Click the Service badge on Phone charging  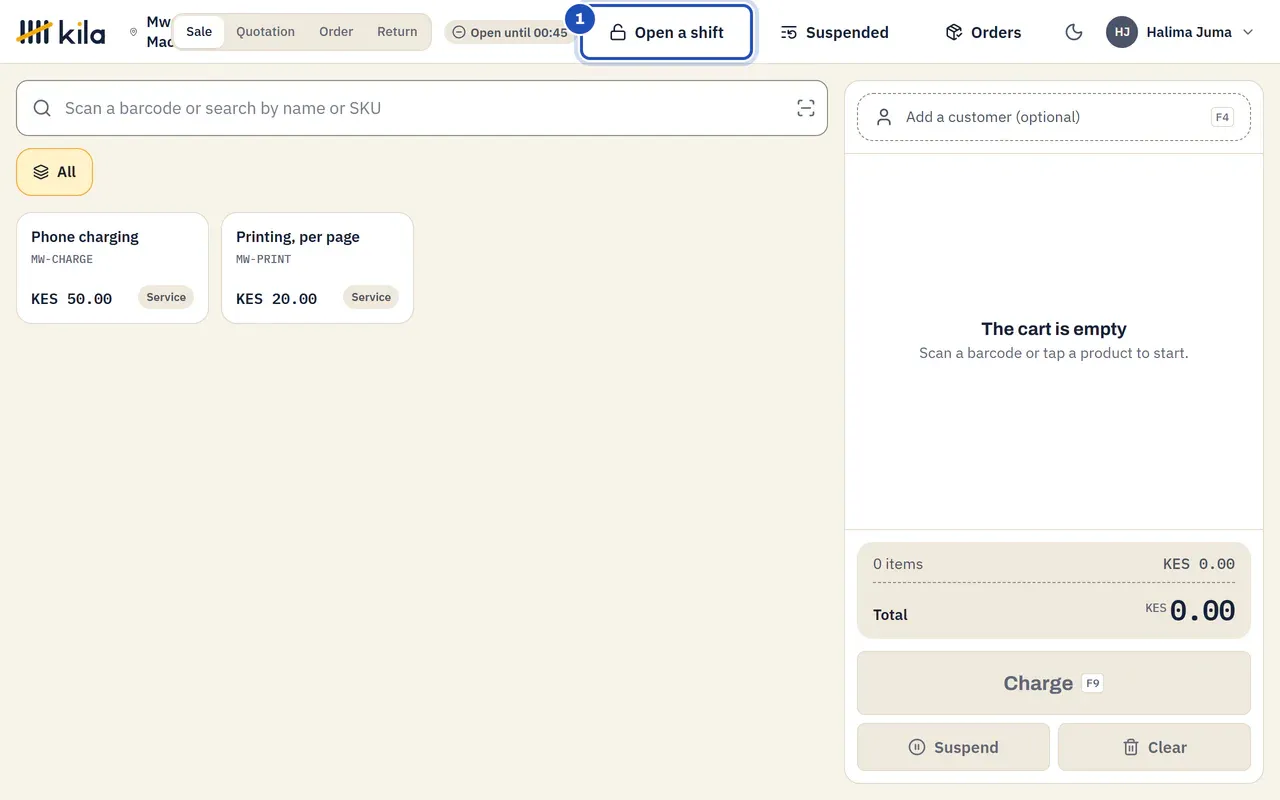pyautogui.click(x=166, y=297)
